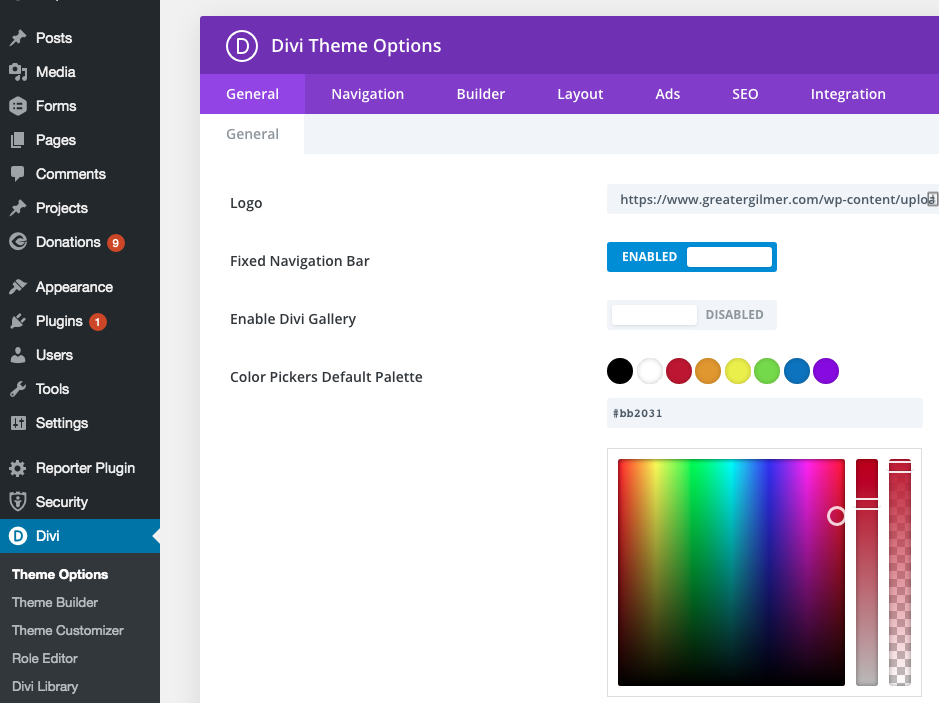This screenshot has width=939, height=703.
Task: Click the Enable Divi Gallery label
Action: (x=293, y=319)
